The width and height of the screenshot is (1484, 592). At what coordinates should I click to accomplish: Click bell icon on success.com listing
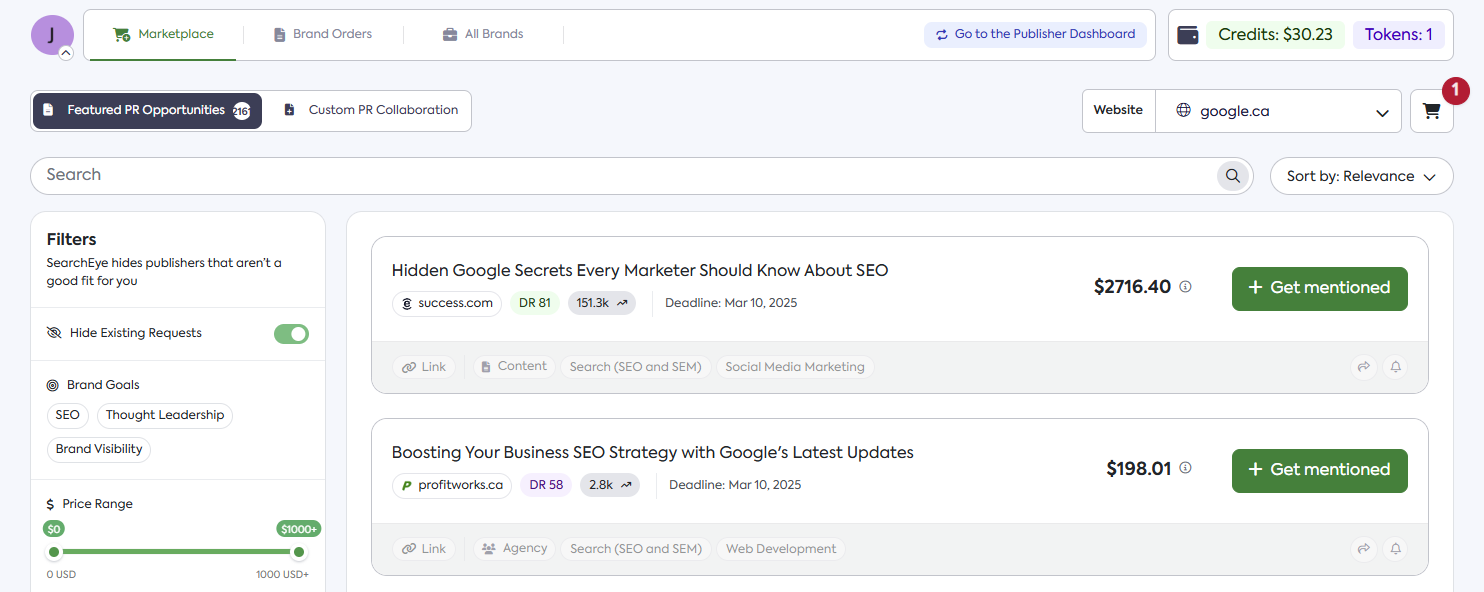(x=1396, y=367)
